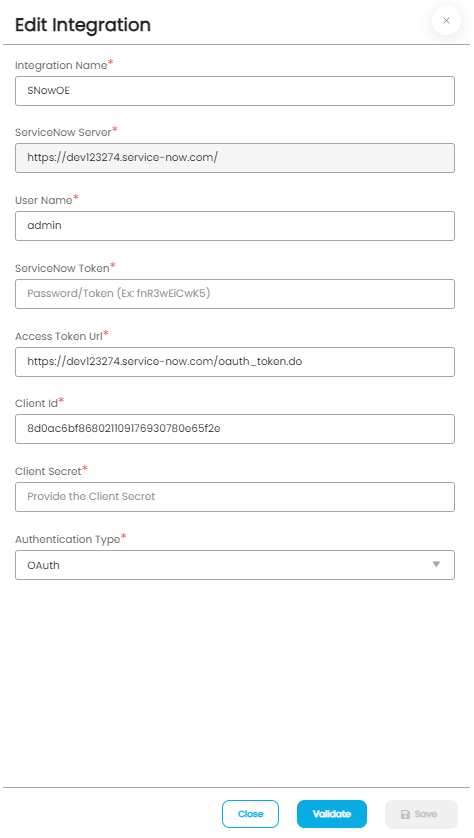This screenshot has height=838, width=474.
Task: Click the Authentication Type label
Action: [x=67, y=539]
